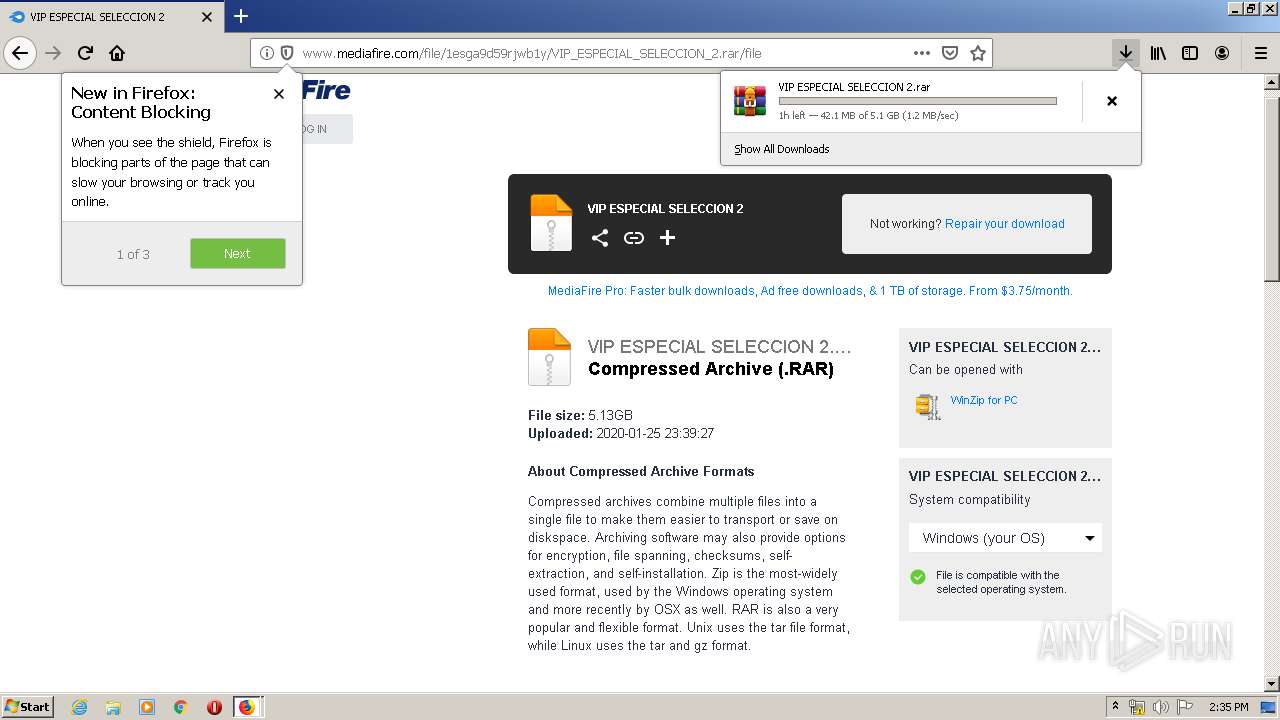This screenshot has width=1280, height=720.
Task: Open Windows (your OS) dropdown
Action: pyautogui.click(x=1005, y=538)
